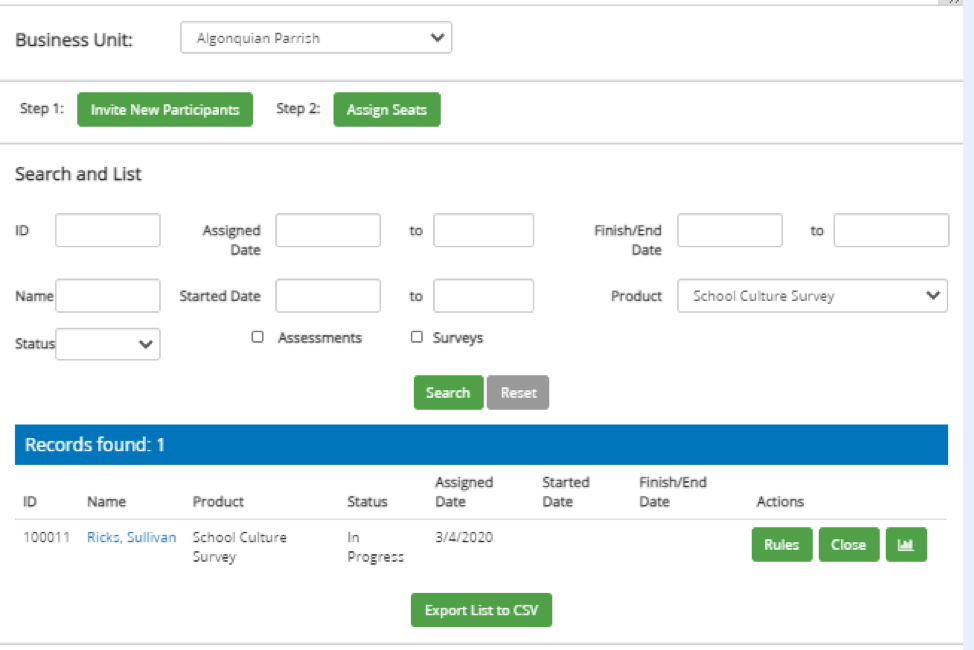Open the Status filter dropdown
Screen dimensions: 974x650
pos(108,344)
